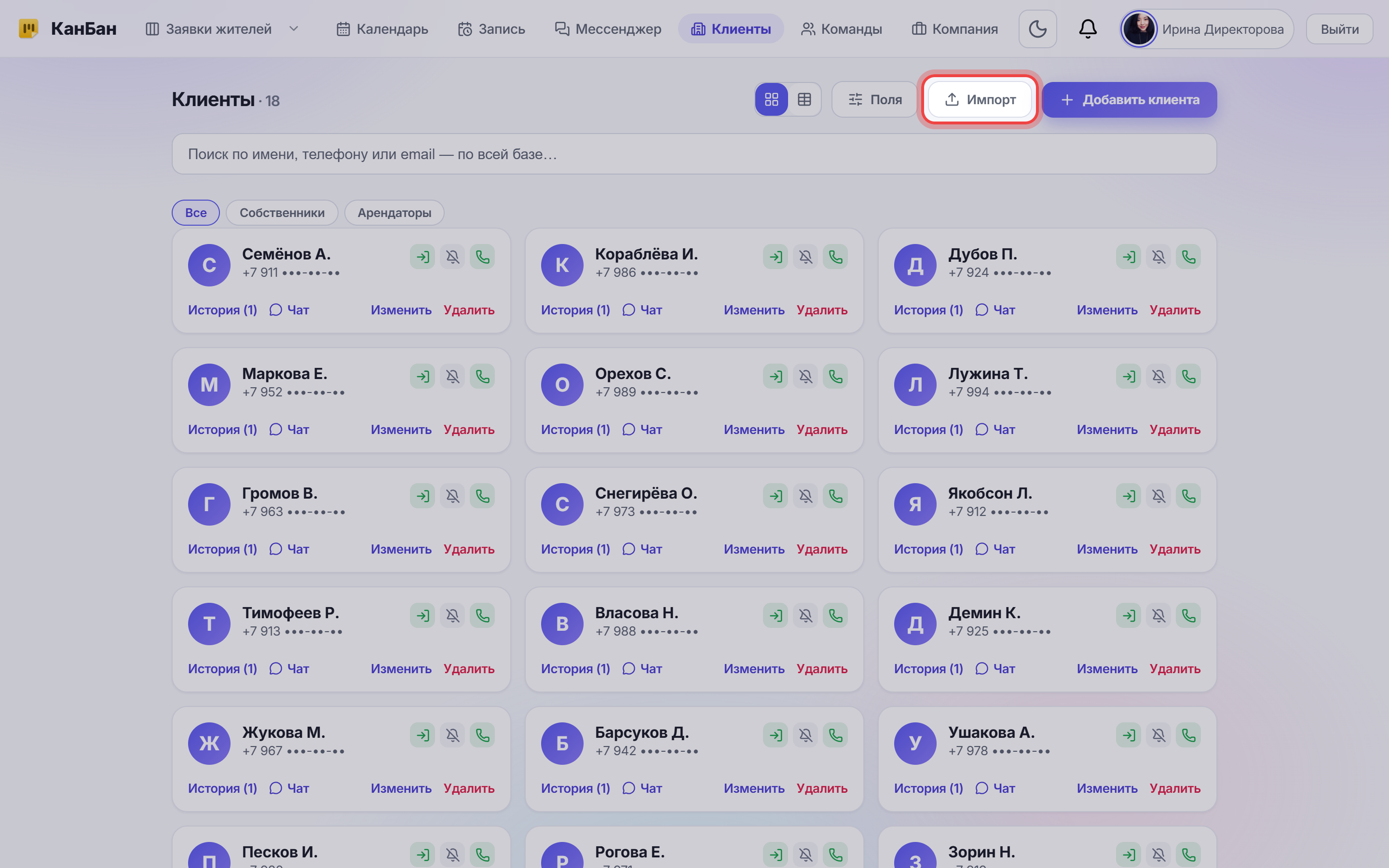Screen dimensions: 1389x868
Task: Click Добавить клиента button
Action: pos(1129,100)
